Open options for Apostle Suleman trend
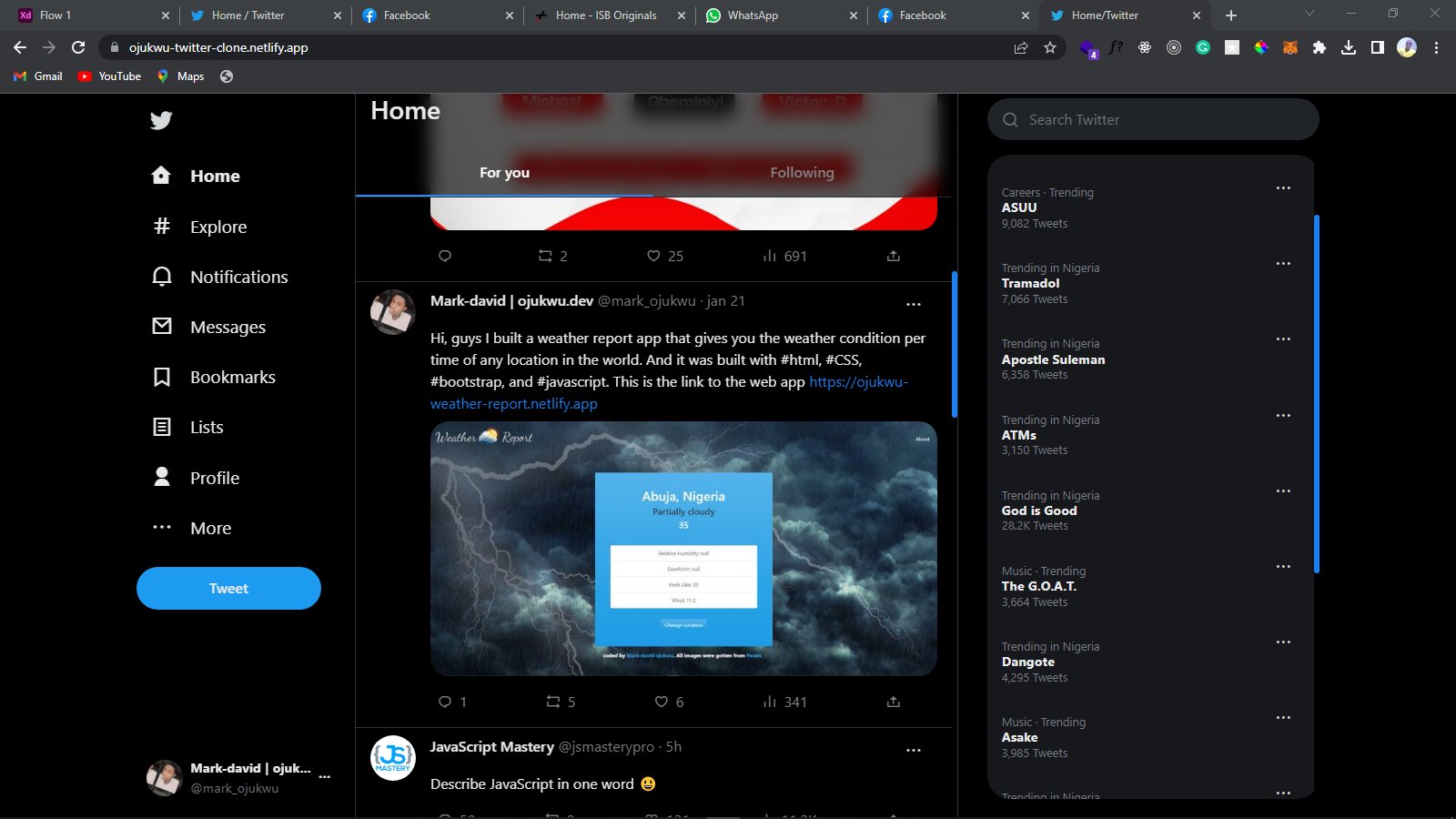The image size is (1456, 819). click(x=1283, y=339)
